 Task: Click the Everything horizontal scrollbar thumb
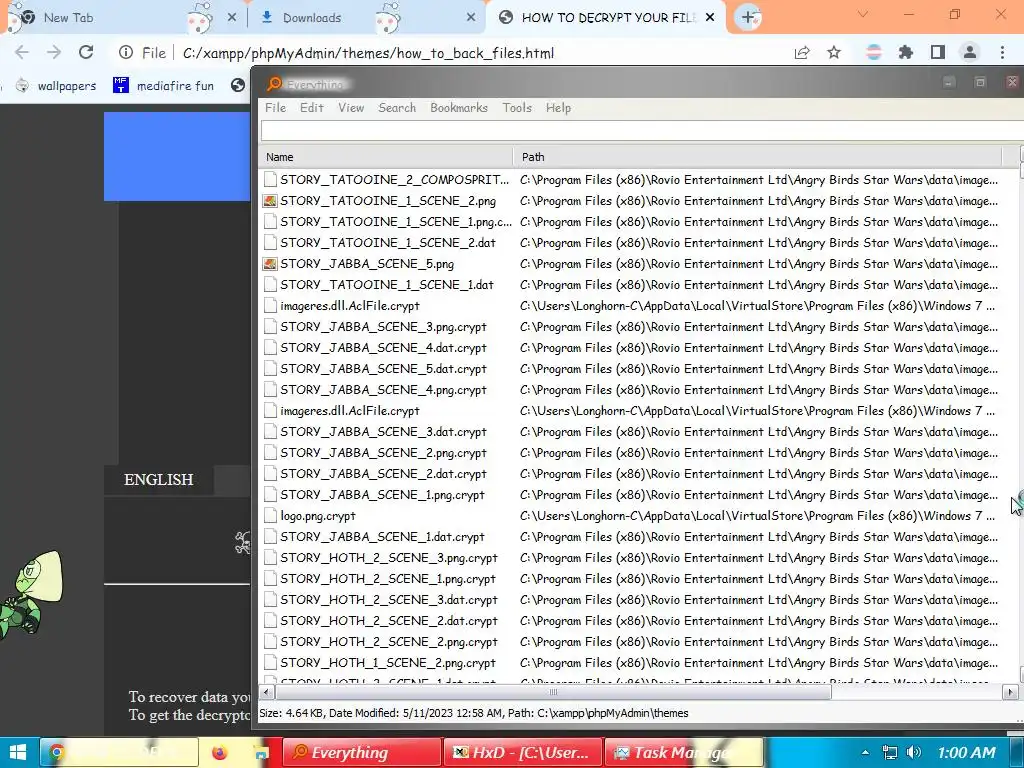[552, 692]
